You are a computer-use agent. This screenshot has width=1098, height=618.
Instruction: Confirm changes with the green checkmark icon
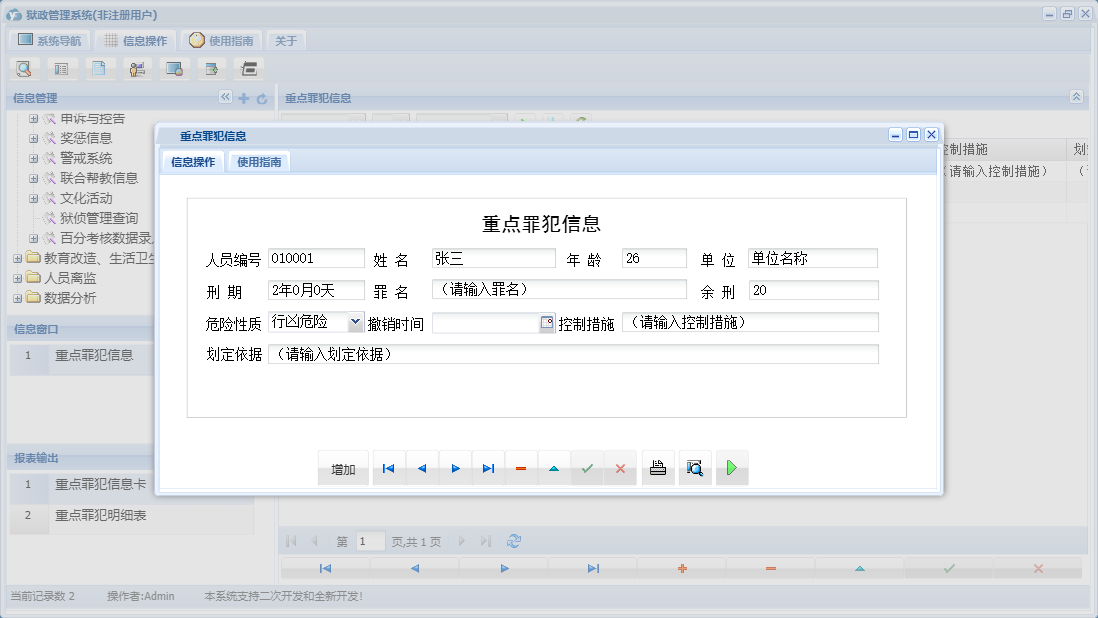(x=588, y=467)
